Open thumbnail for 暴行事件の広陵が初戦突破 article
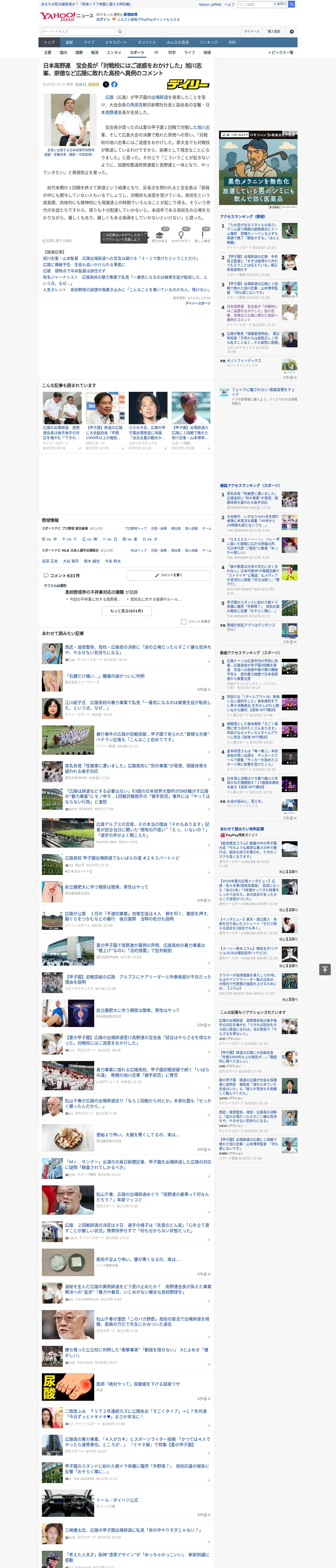 pos(68,740)
